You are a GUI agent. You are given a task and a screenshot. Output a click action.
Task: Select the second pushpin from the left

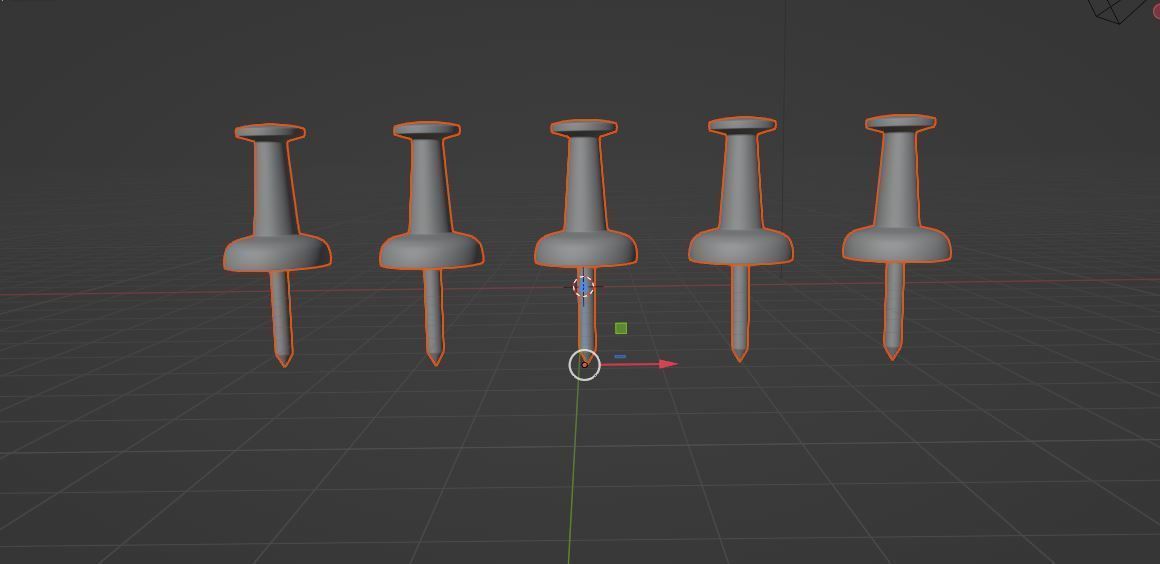point(431,243)
